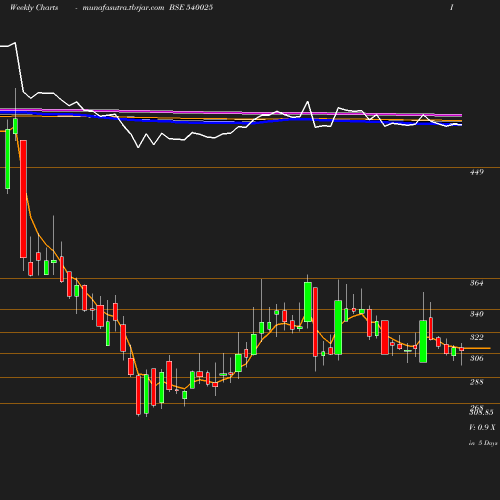The width and height of the screenshot is (500, 500).
Task: Click the 306 price level label
Action: (x=477, y=358)
